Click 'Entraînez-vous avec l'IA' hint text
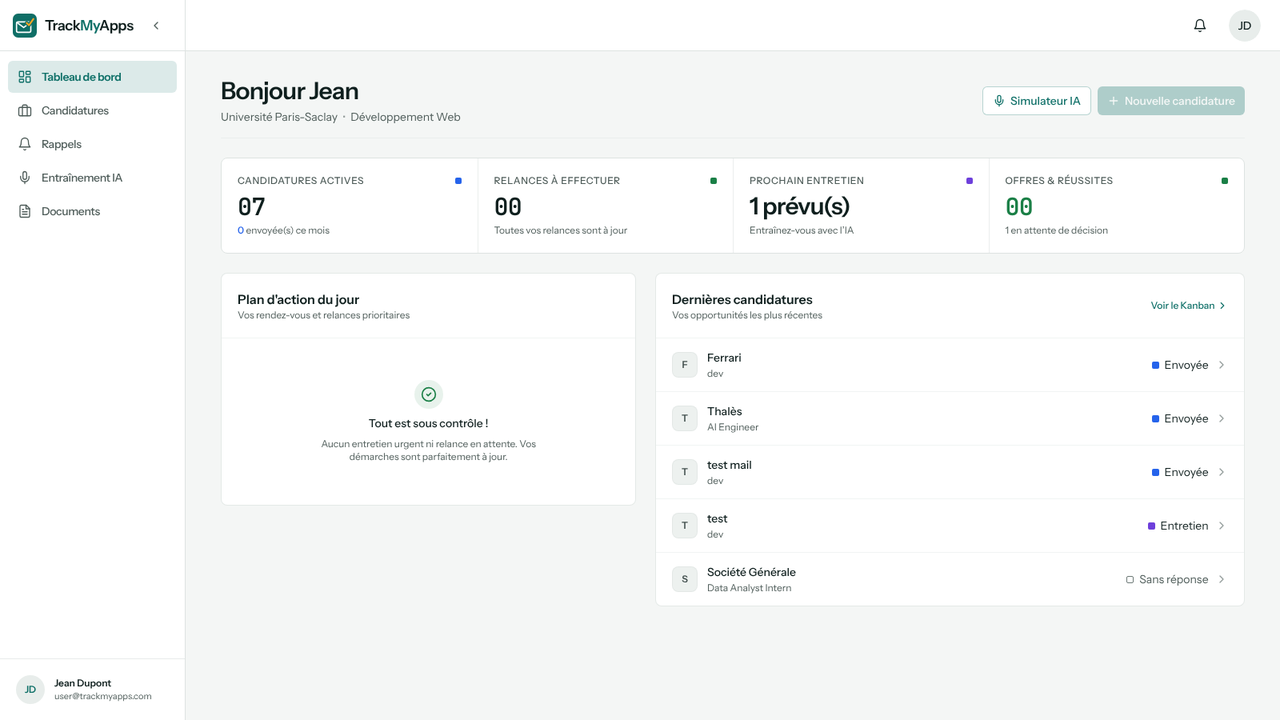Screen dimensions: 1280x720 pos(802,230)
